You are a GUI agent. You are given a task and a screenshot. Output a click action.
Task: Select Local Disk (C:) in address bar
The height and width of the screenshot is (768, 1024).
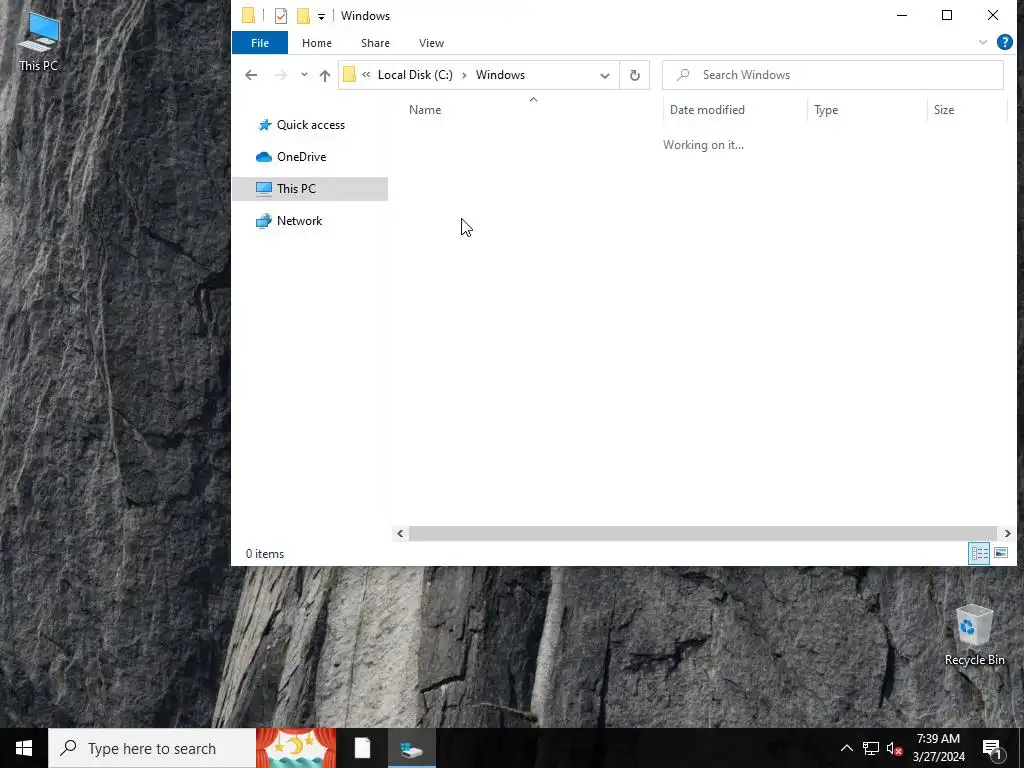(415, 75)
